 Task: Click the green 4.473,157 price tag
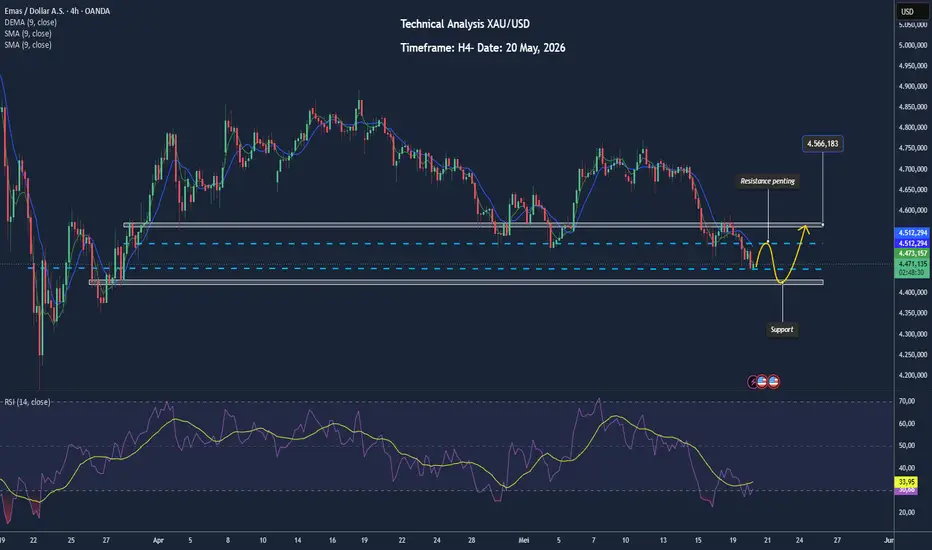point(912,253)
